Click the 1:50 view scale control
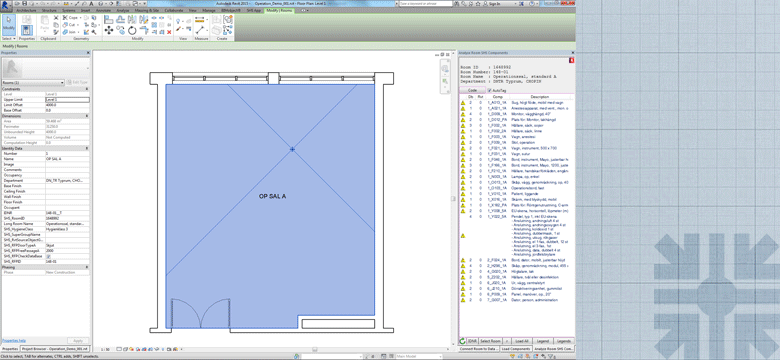Screen dimensions: 780x360 click(x=105, y=350)
